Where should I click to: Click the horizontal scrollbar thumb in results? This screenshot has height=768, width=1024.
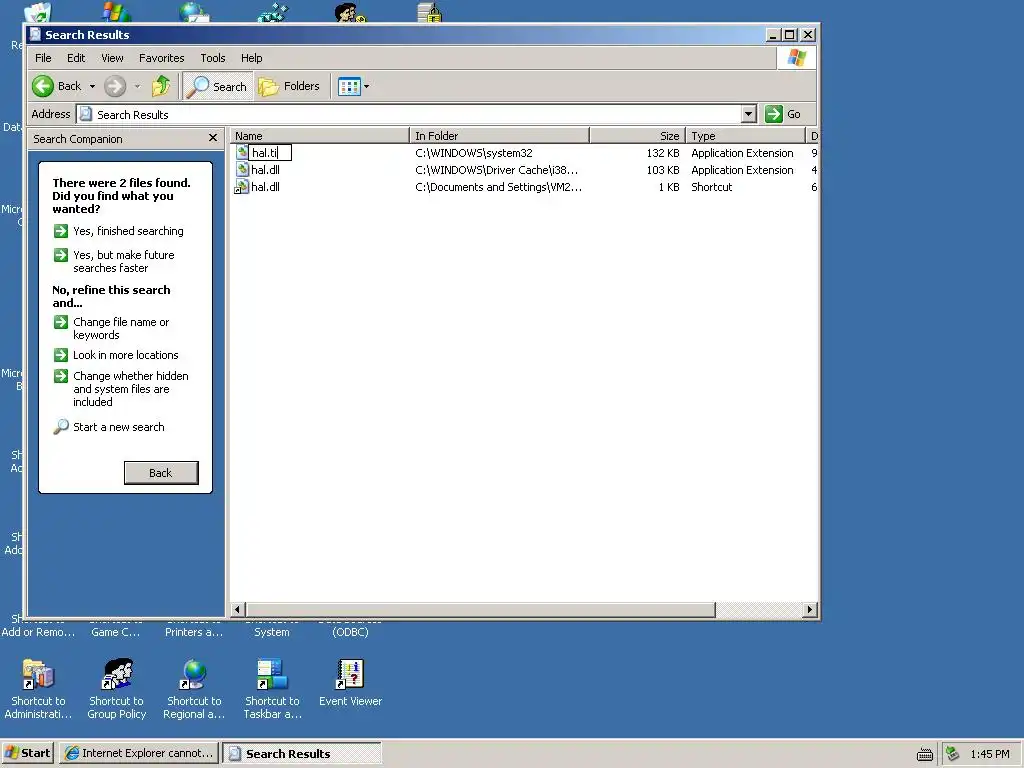tap(481, 609)
